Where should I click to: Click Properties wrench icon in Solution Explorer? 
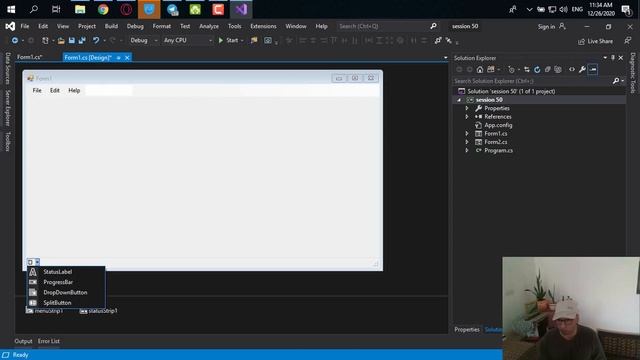[582, 69]
